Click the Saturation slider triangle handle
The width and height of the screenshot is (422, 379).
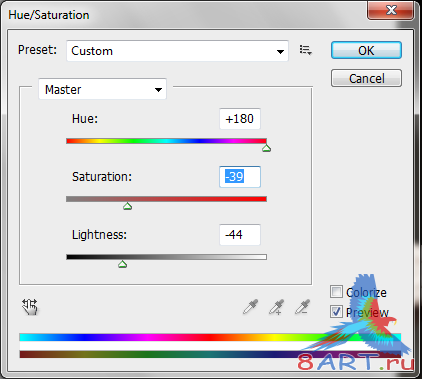pyautogui.click(x=127, y=206)
